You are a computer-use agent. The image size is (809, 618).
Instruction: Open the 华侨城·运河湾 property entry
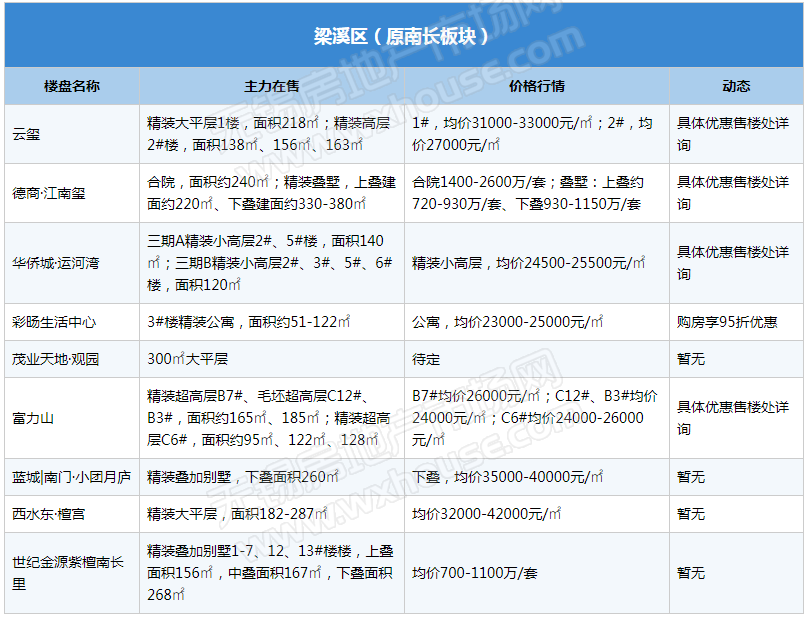coord(56,263)
